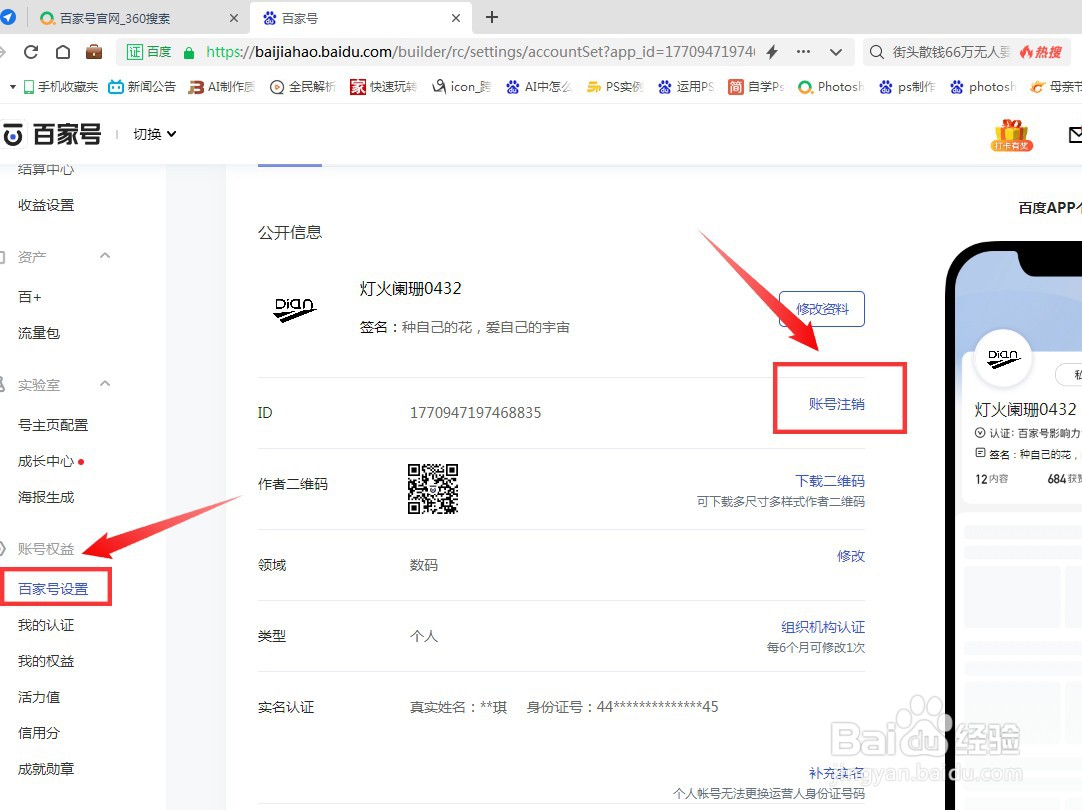Collapse the 资产 sidebar section
Screen dimensions: 1082x810
[x=104, y=256]
